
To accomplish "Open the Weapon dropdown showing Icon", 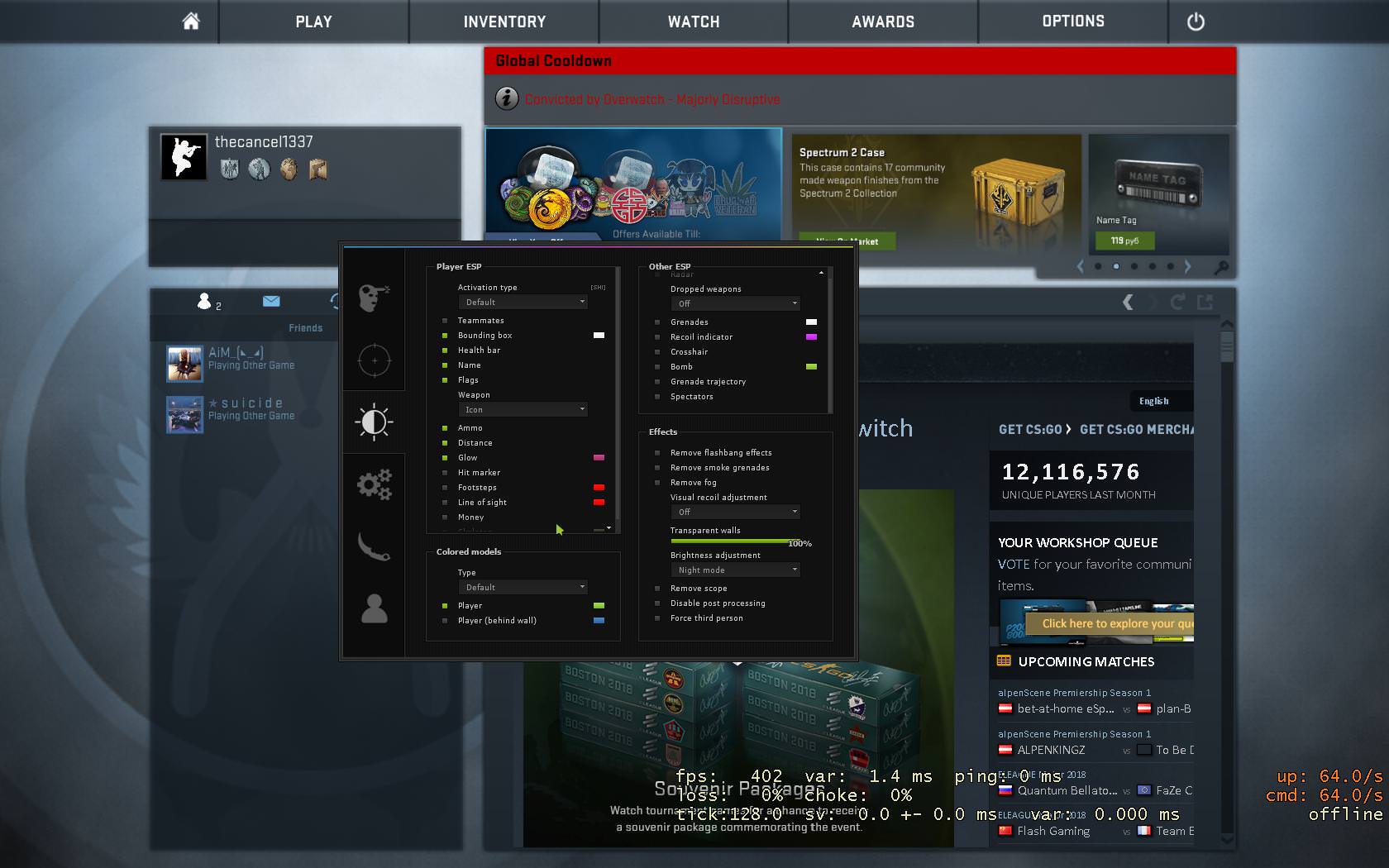I will point(523,410).
